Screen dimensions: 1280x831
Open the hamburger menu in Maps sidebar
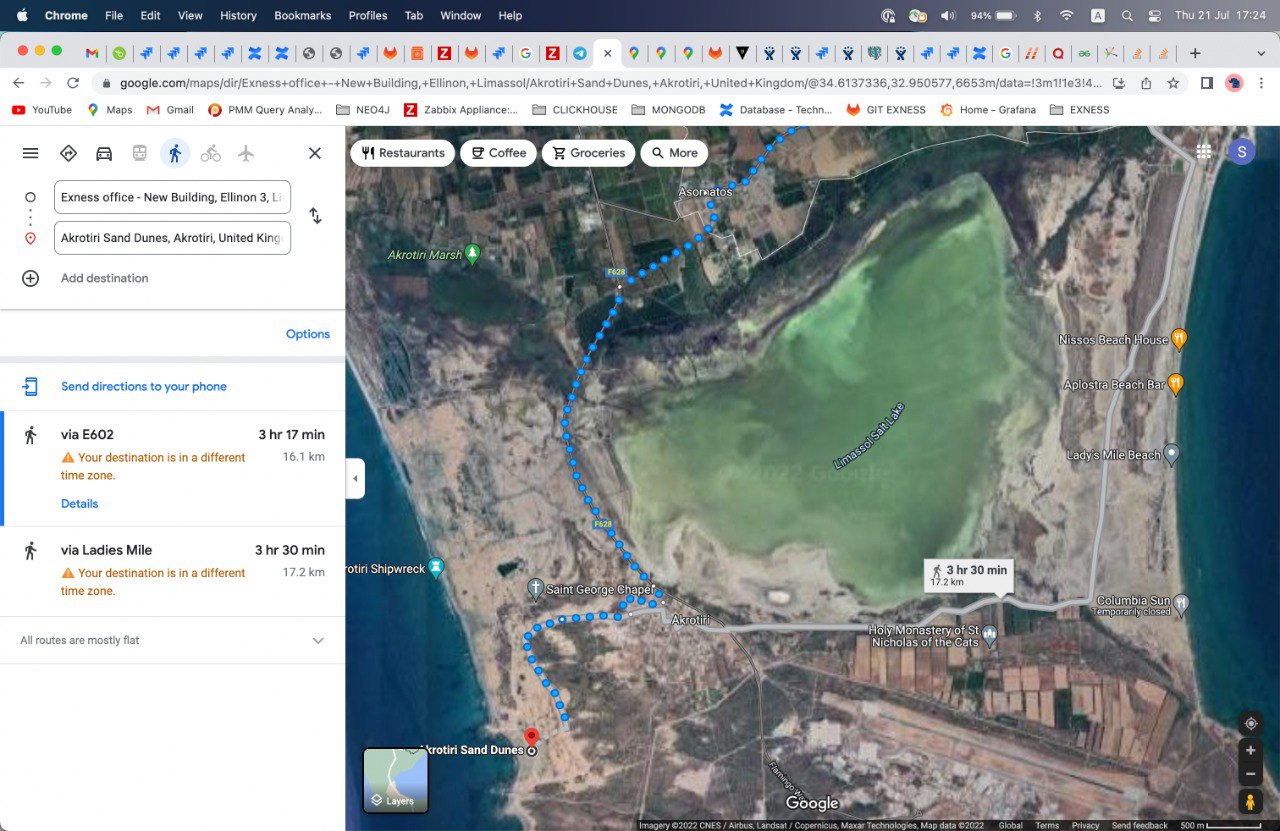tap(31, 153)
